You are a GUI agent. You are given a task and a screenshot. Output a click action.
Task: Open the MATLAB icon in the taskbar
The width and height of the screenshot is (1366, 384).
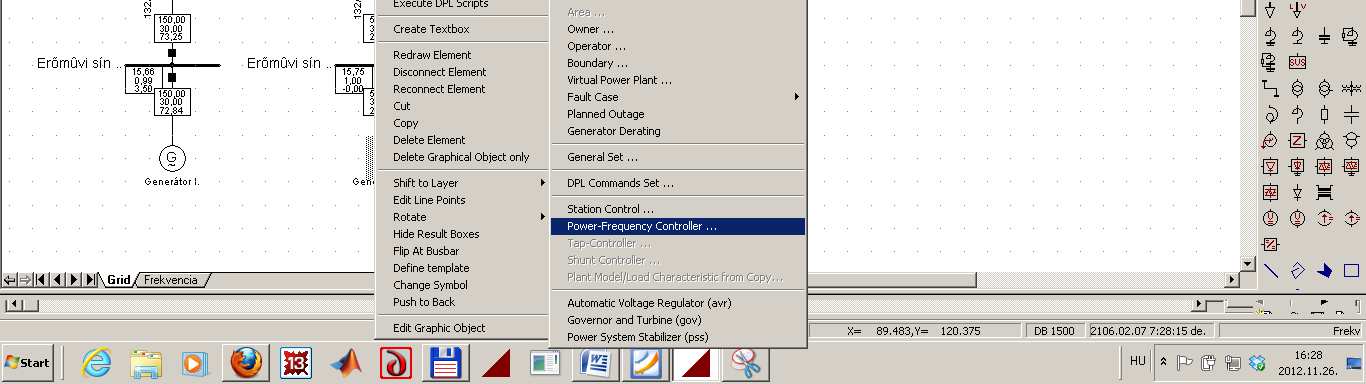(351, 362)
